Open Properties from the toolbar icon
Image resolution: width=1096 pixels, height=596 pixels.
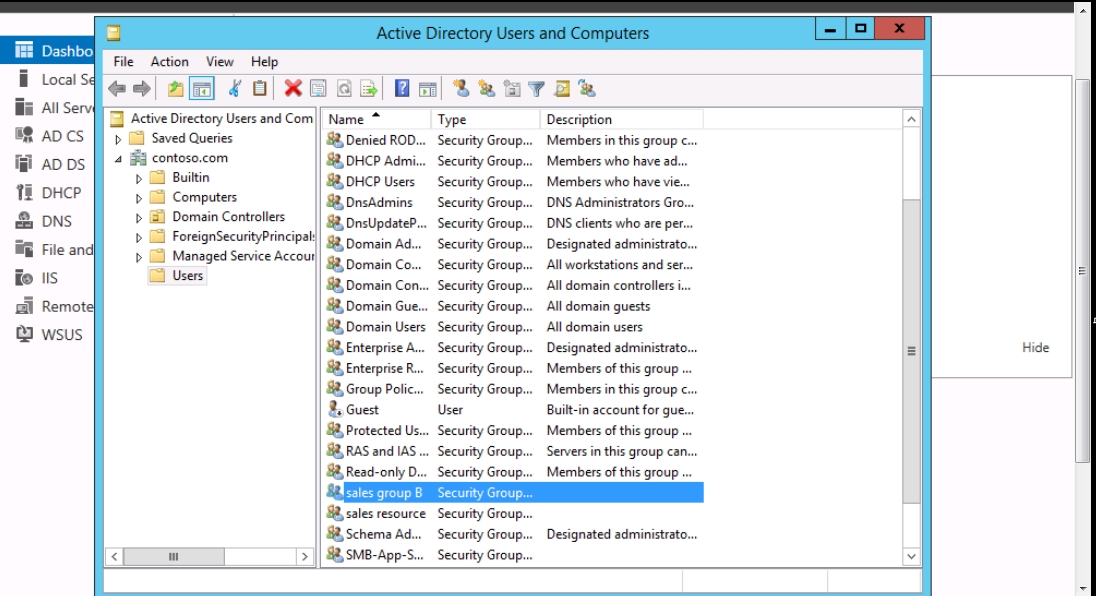[318, 89]
